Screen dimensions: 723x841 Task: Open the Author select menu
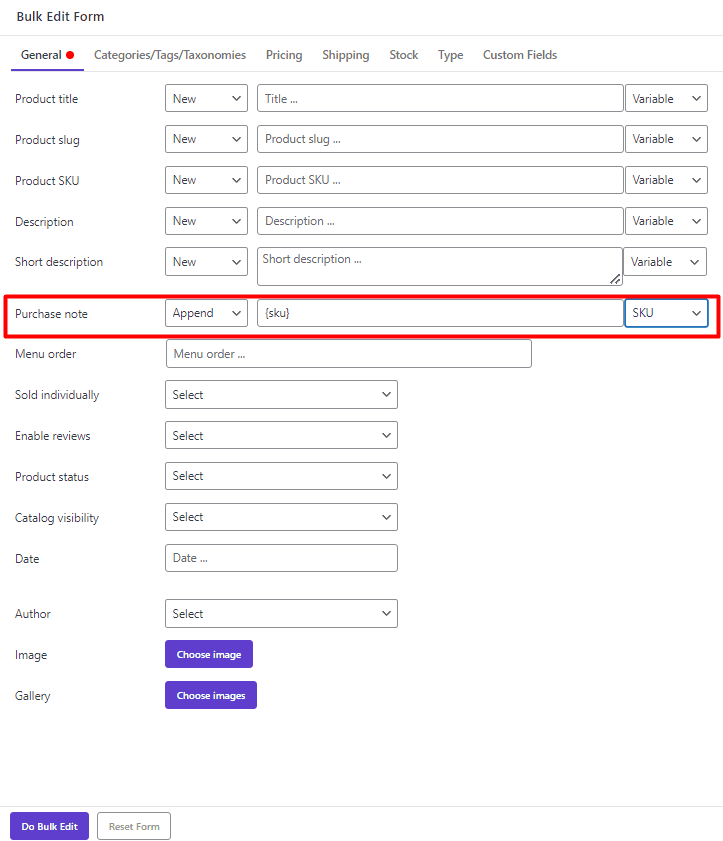[281, 613]
